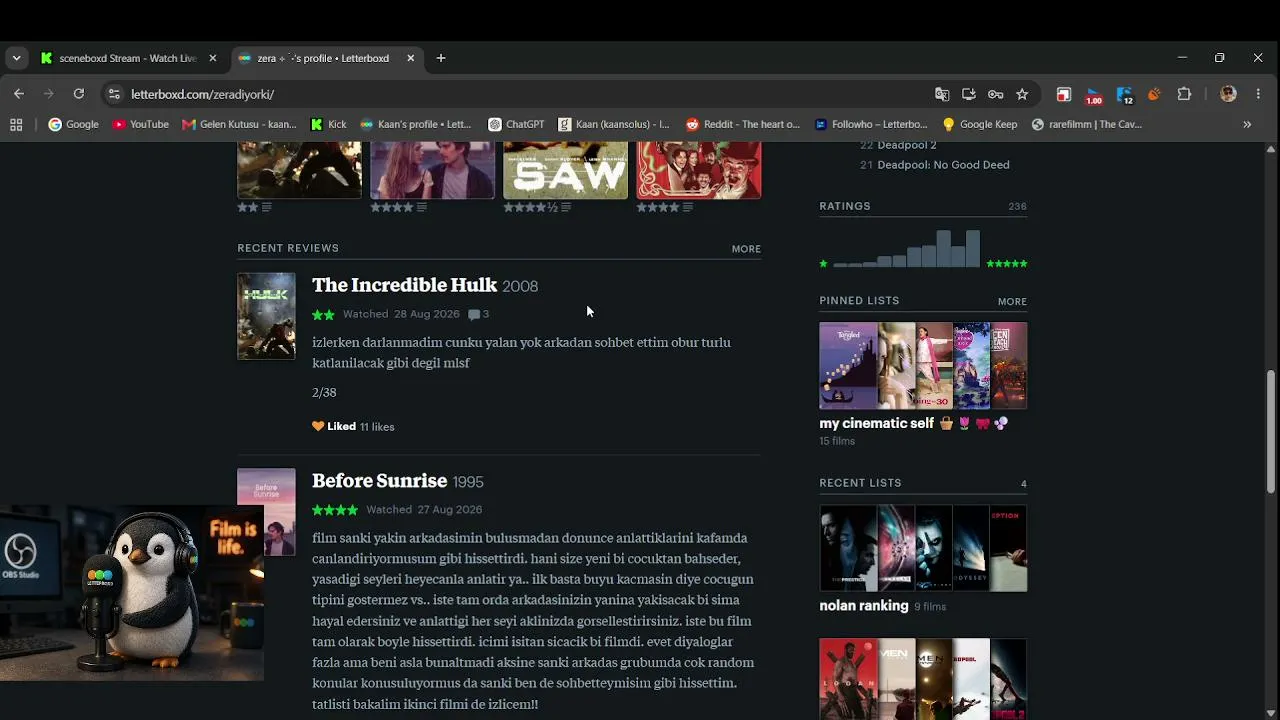Click the RATINGS section heading
1280x720 pixels.
pos(845,206)
